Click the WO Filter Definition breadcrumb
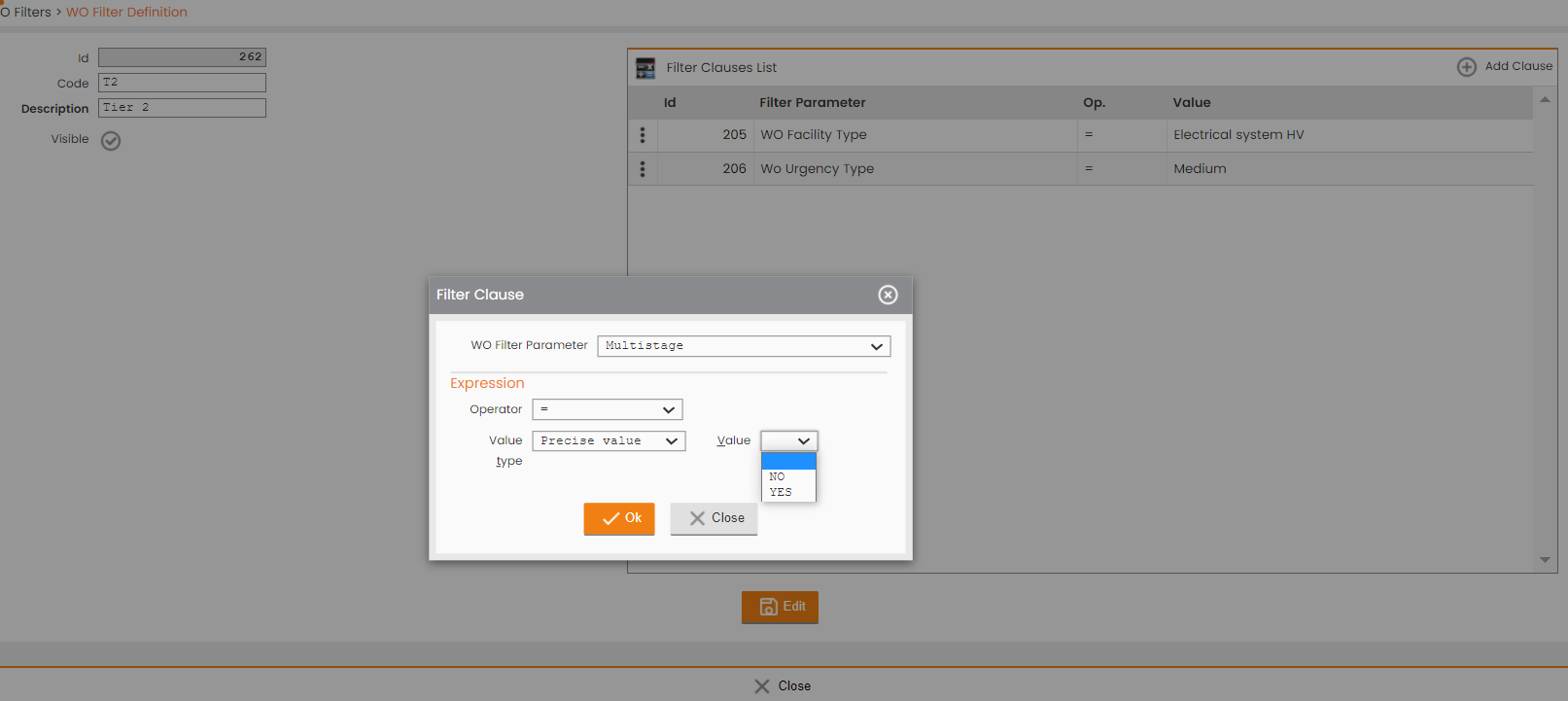Screen dimensions: 1568x701 126,12
